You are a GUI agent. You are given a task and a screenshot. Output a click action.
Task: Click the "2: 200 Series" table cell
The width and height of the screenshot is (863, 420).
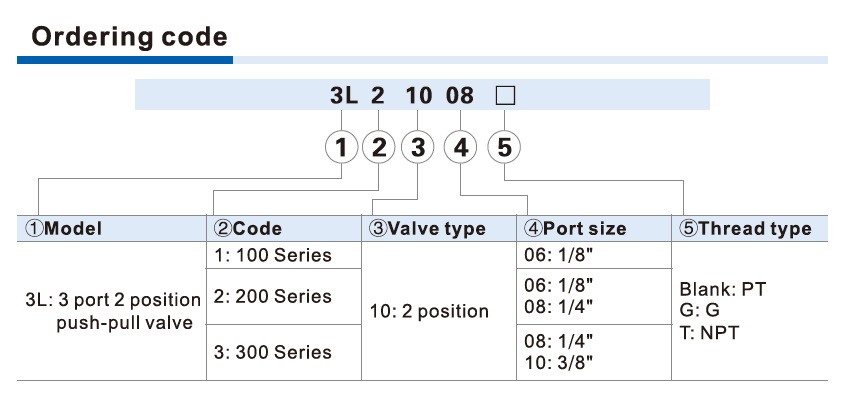[x=272, y=296]
